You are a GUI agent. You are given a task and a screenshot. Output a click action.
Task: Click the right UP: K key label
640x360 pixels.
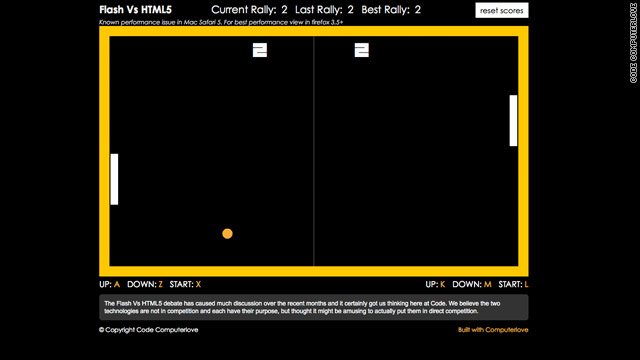tap(435, 284)
